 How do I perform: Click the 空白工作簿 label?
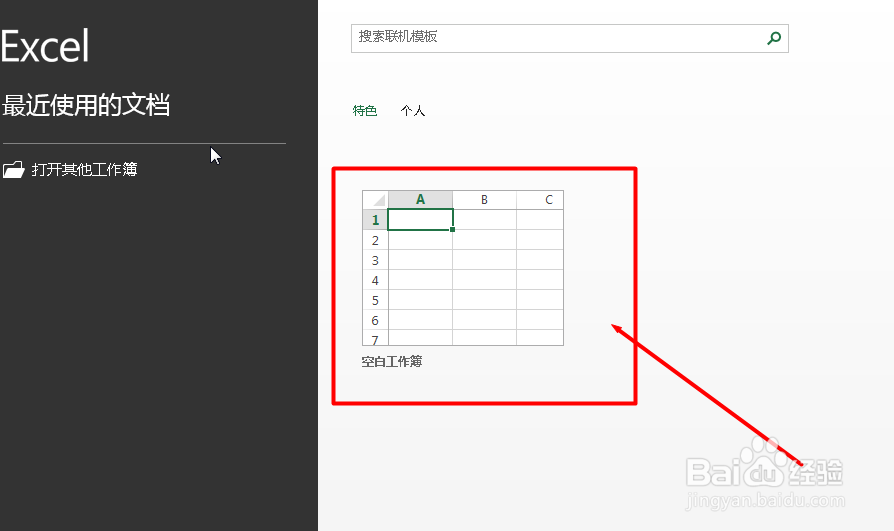392,362
